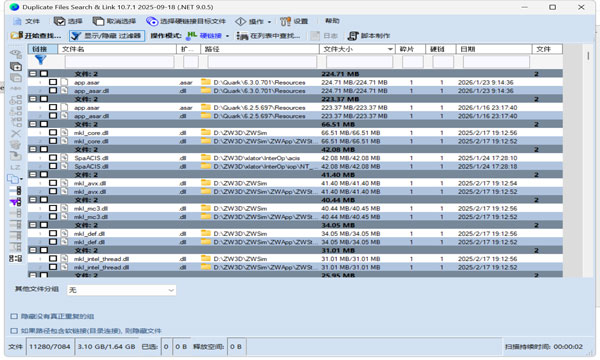Click the eye icon in the left sidebar
This screenshot has height=360, width=600.
click(x=16, y=54)
